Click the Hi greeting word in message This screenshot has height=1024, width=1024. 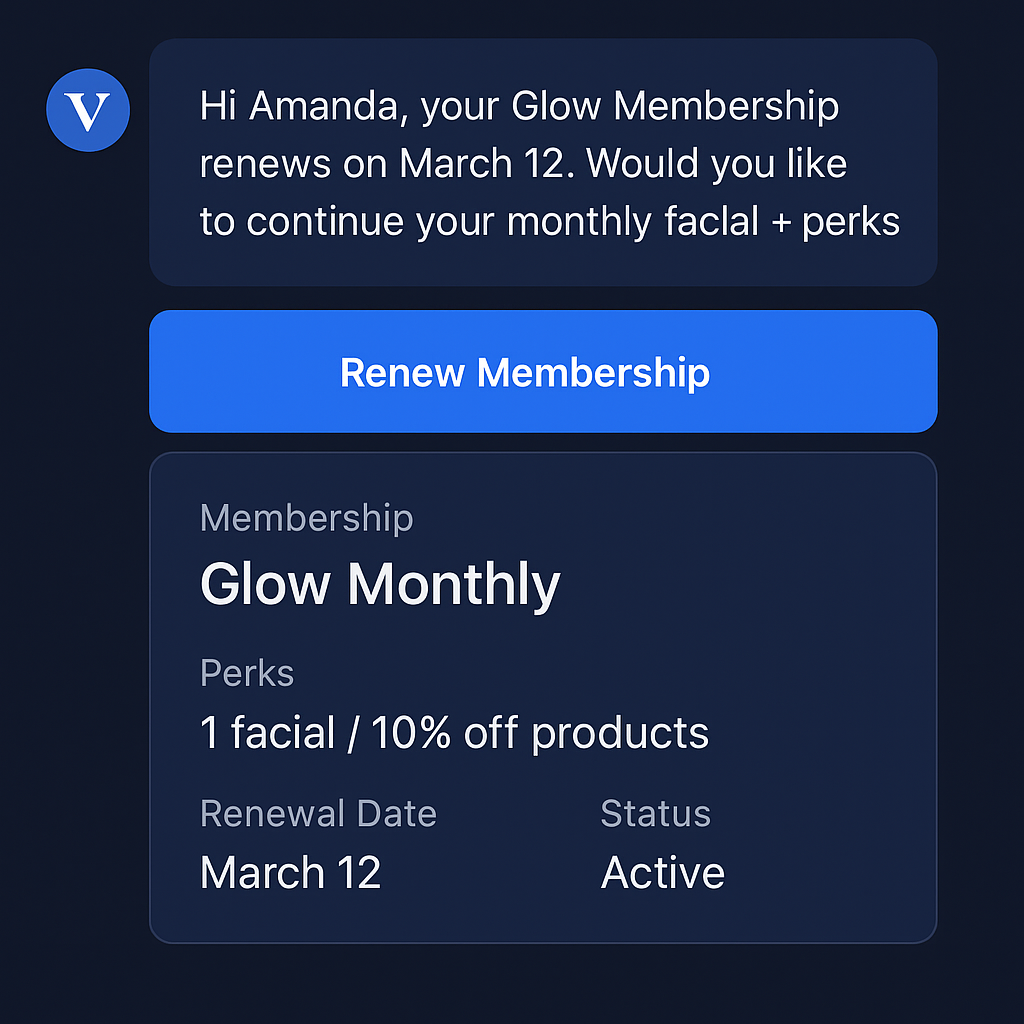pos(218,106)
